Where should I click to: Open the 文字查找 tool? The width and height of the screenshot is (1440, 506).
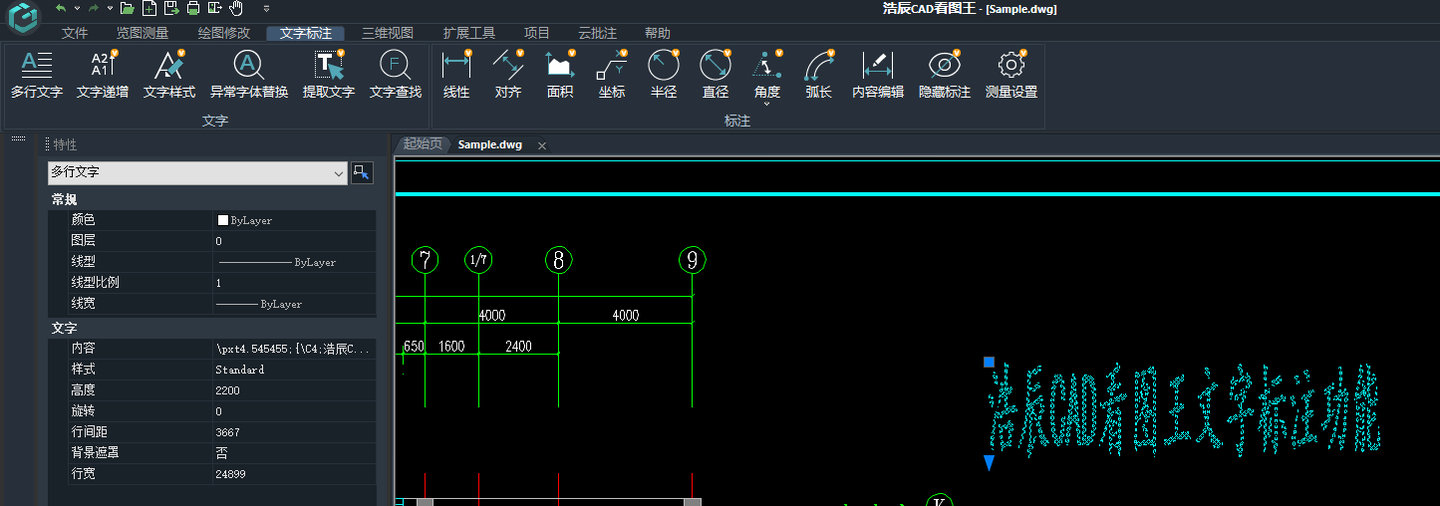[395, 75]
